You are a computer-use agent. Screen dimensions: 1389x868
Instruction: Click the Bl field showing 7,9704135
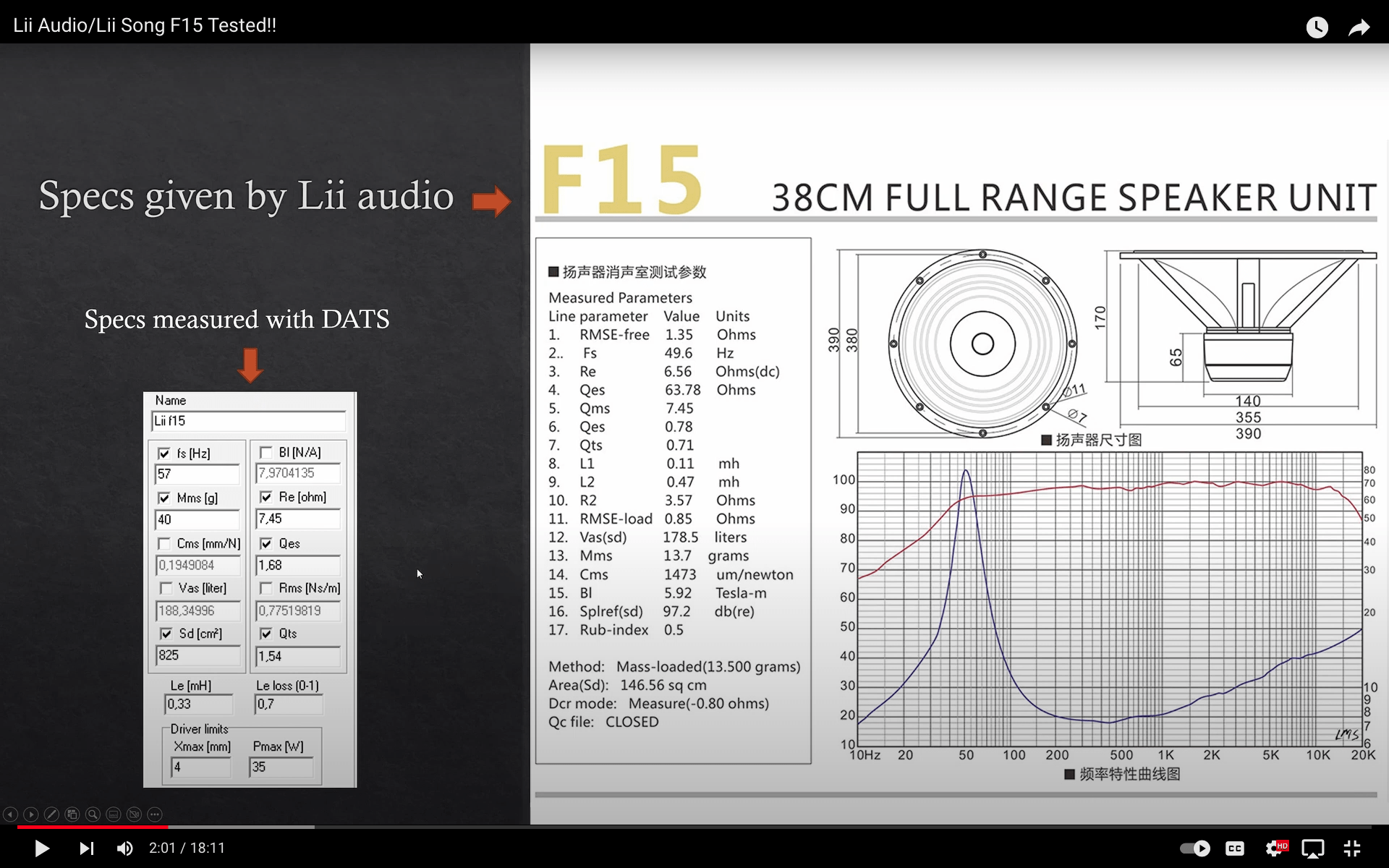tap(298, 473)
